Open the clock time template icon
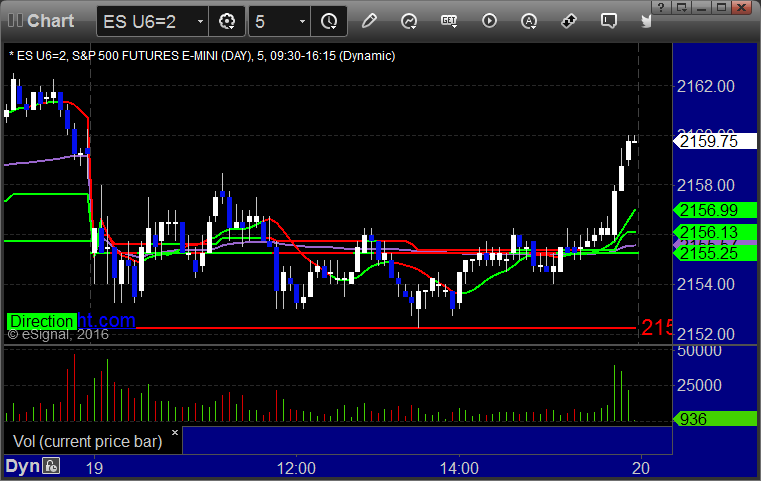This screenshot has height=481, width=761. click(x=329, y=21)
